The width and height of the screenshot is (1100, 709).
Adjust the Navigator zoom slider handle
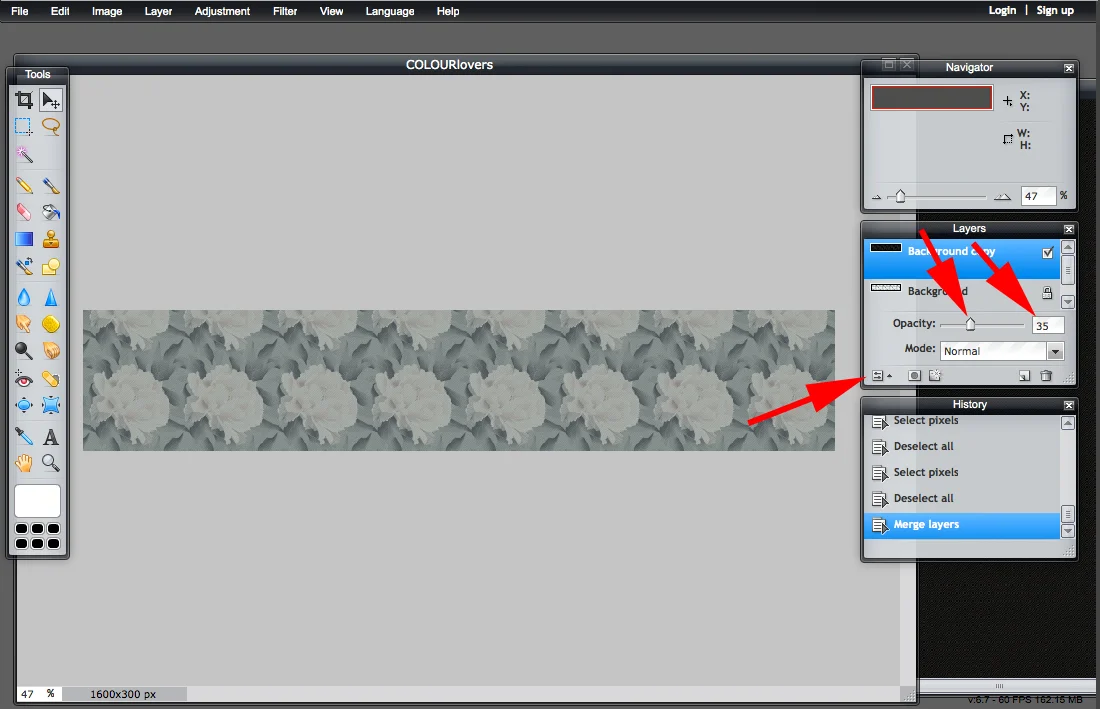click(x=900, y=196)
